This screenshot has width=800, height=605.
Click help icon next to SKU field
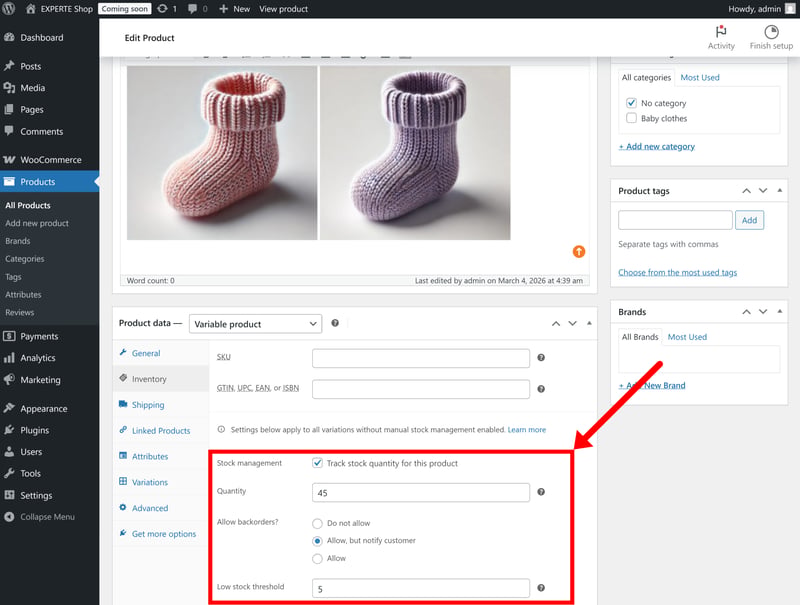click(x=541, y=358)
